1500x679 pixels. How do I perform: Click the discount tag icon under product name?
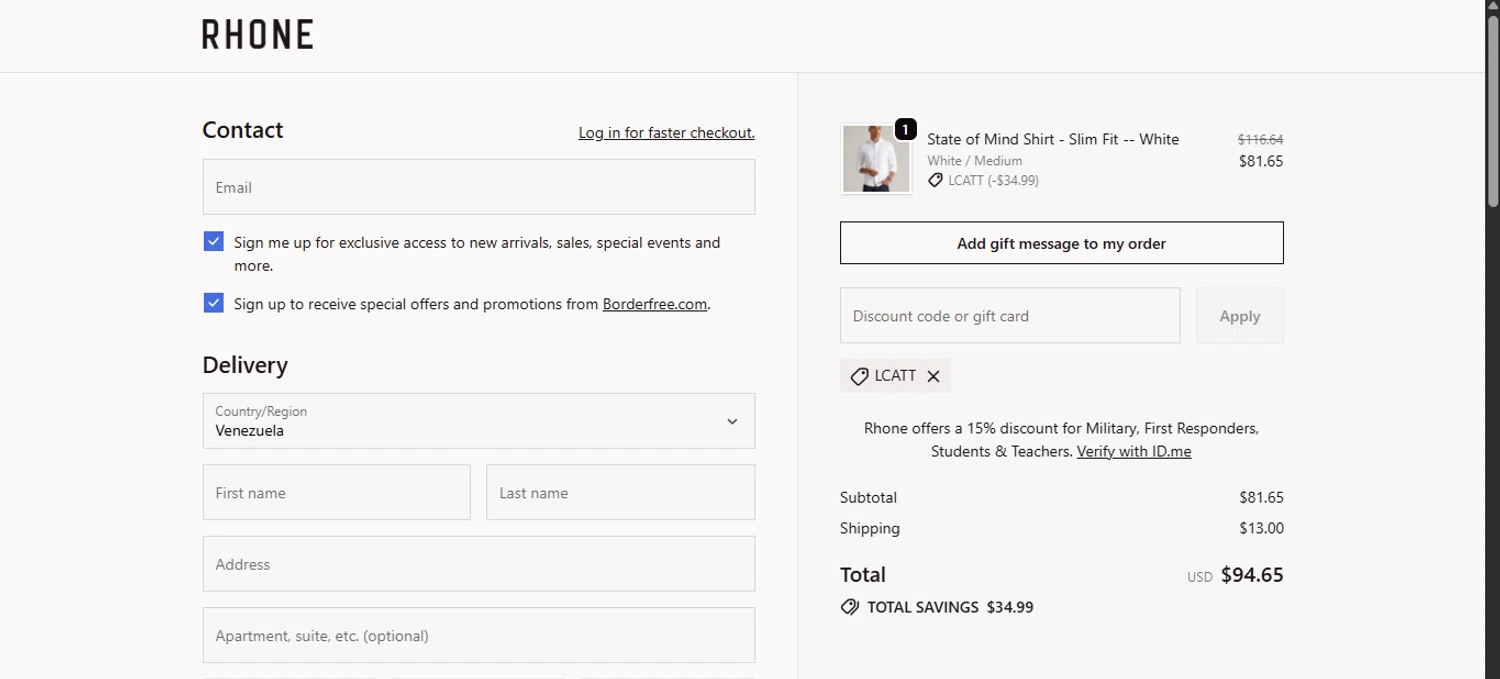coord(935,181)
